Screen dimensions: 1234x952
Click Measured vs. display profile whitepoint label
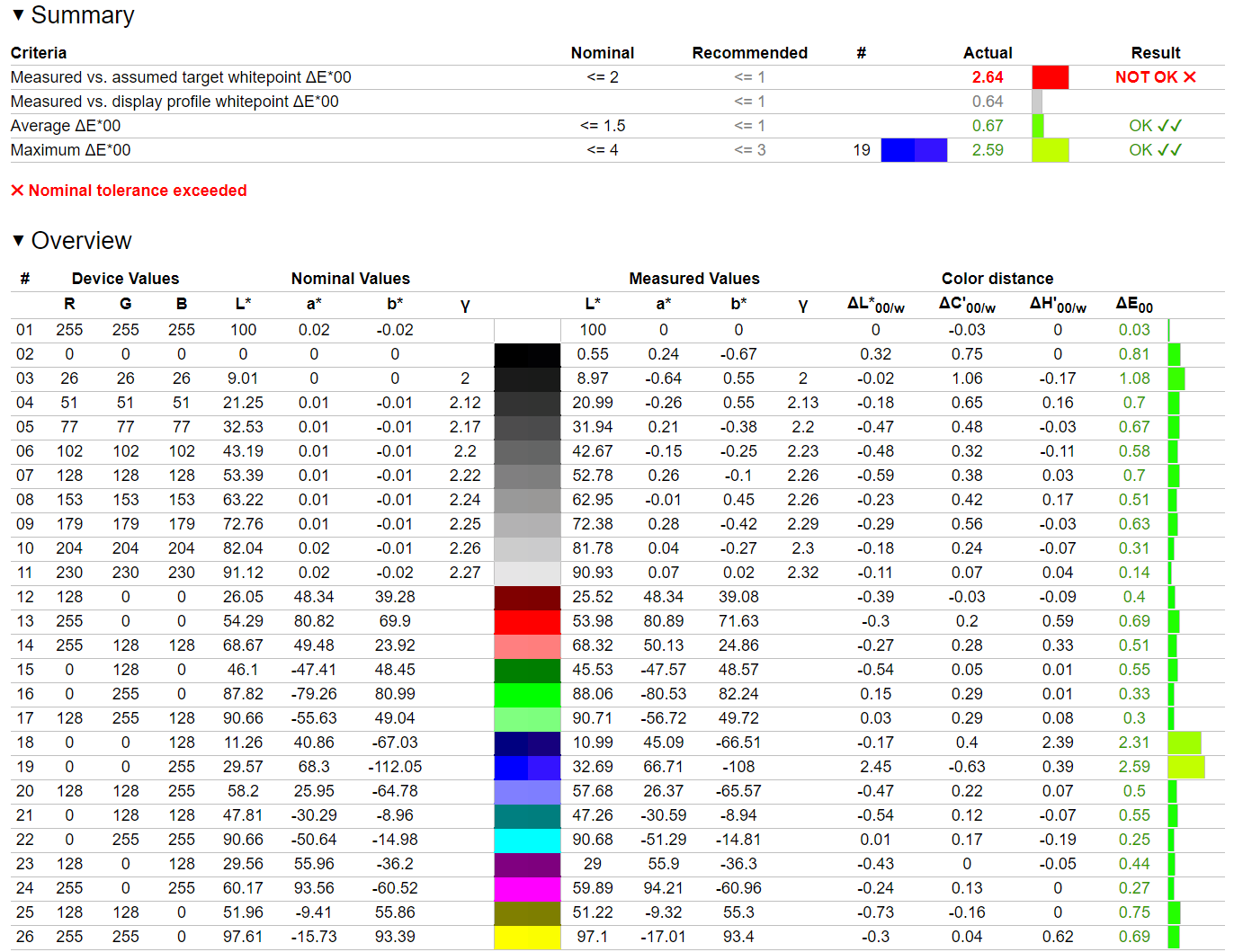pyautogui.click(x=174, y=102)
